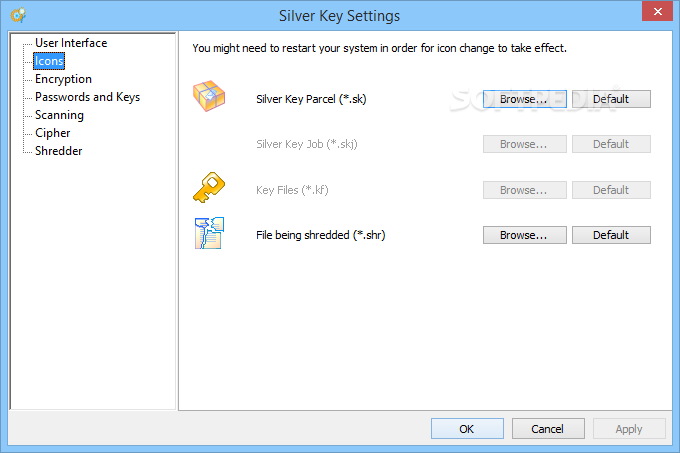Open the User Interface settings page
The image size is (680, 453).
[x=71, y=43]
